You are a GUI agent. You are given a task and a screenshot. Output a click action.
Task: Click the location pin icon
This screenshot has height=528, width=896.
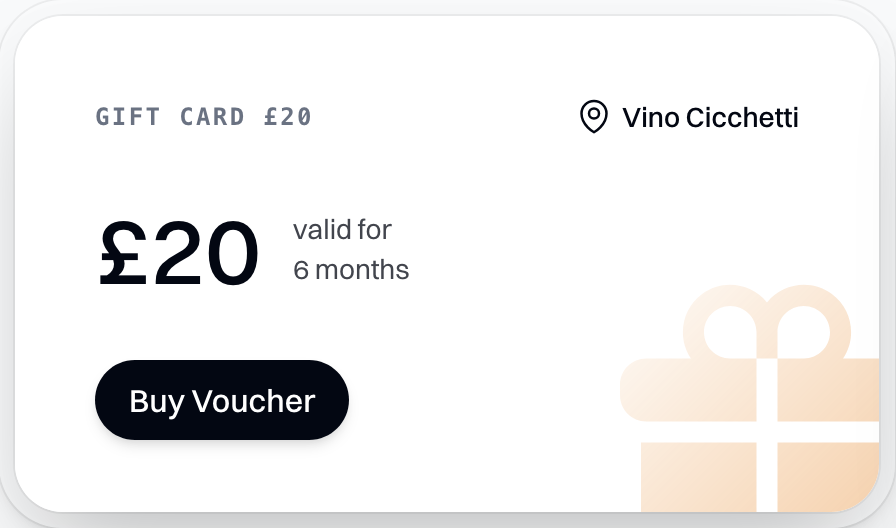point(594,117)
